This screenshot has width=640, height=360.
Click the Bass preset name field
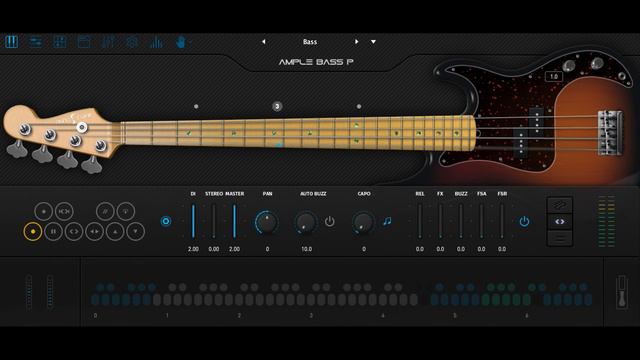pyautogui.click(x=310, y=42)
